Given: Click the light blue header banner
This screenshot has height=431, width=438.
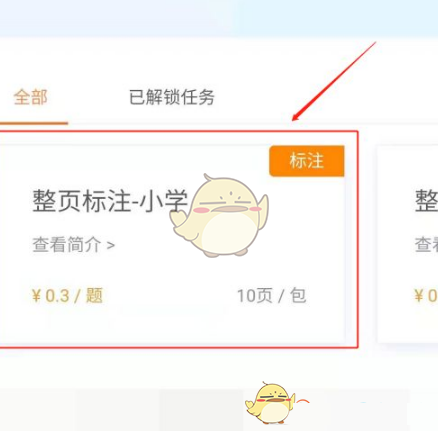Looking at the screenshot, I should 219,18.
